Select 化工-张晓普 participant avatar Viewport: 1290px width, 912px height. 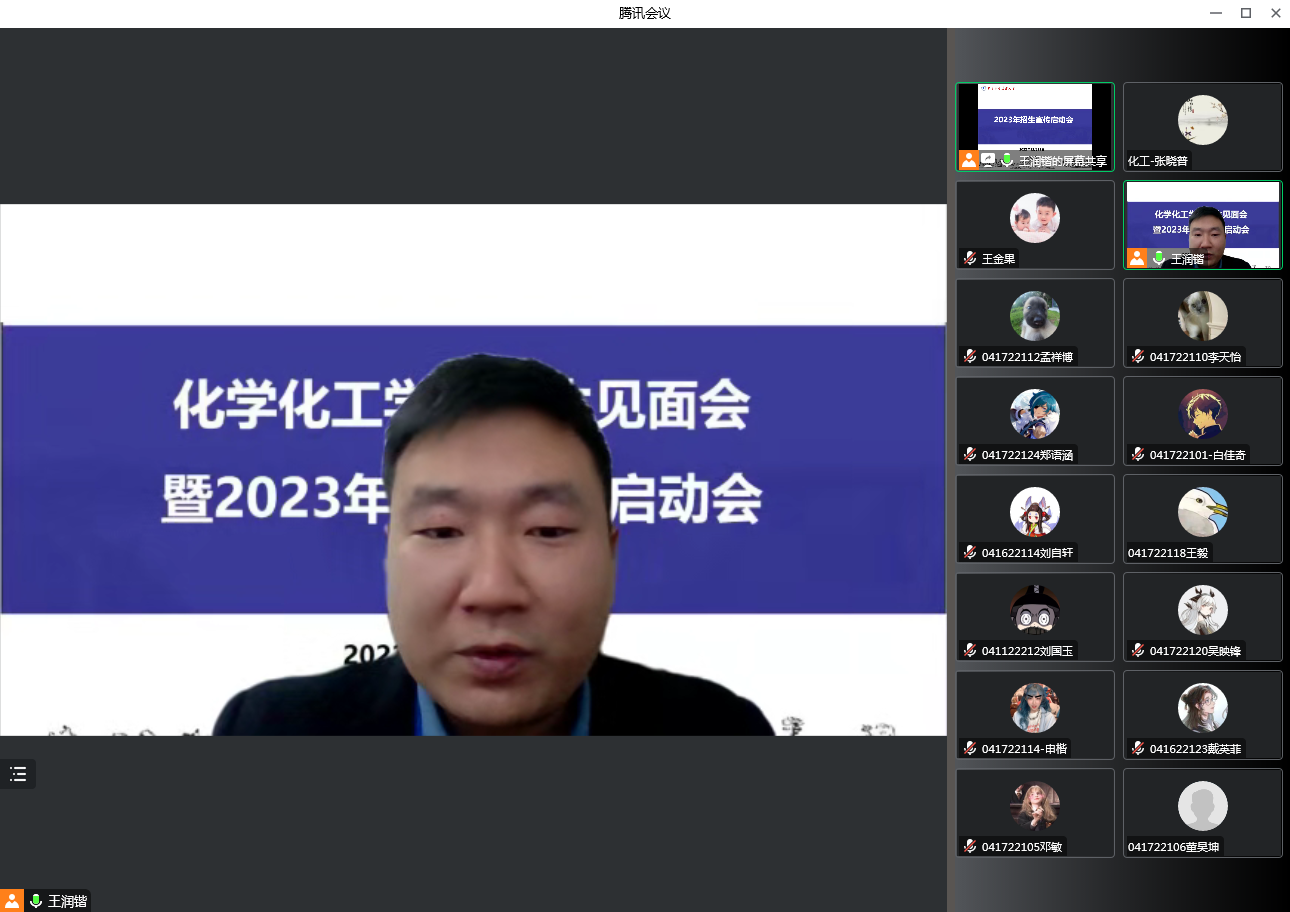tap(1202, 120)
